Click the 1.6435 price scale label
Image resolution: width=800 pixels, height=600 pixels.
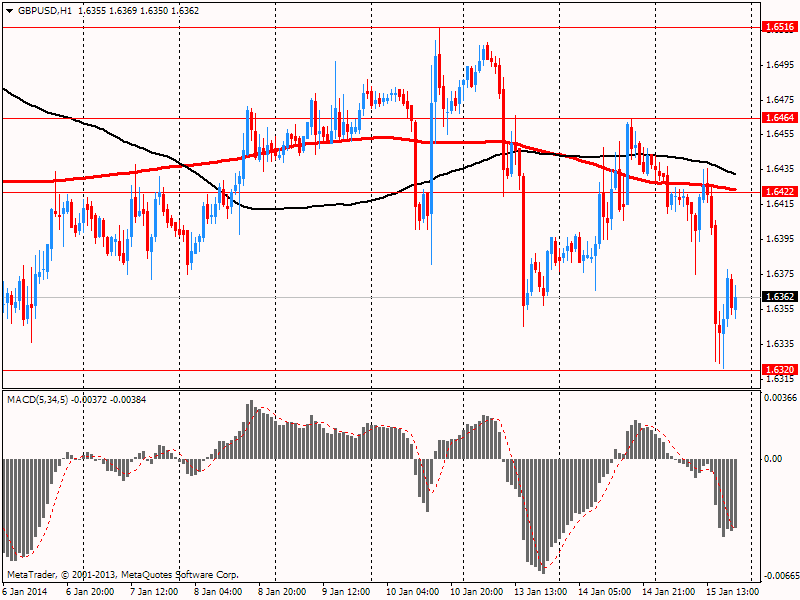point(780,169)
